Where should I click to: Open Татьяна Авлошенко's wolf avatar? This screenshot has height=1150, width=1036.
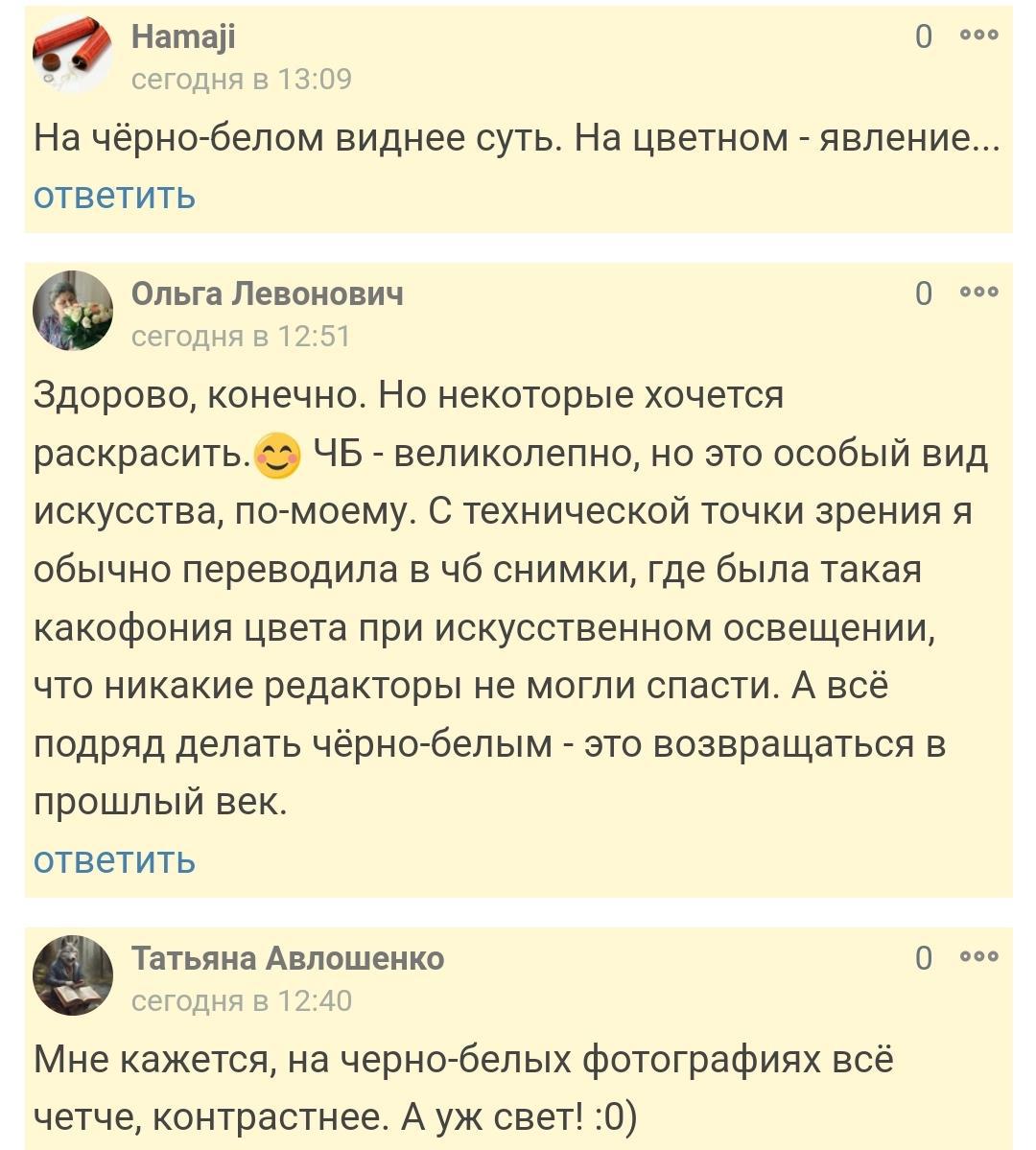(73, 975)
